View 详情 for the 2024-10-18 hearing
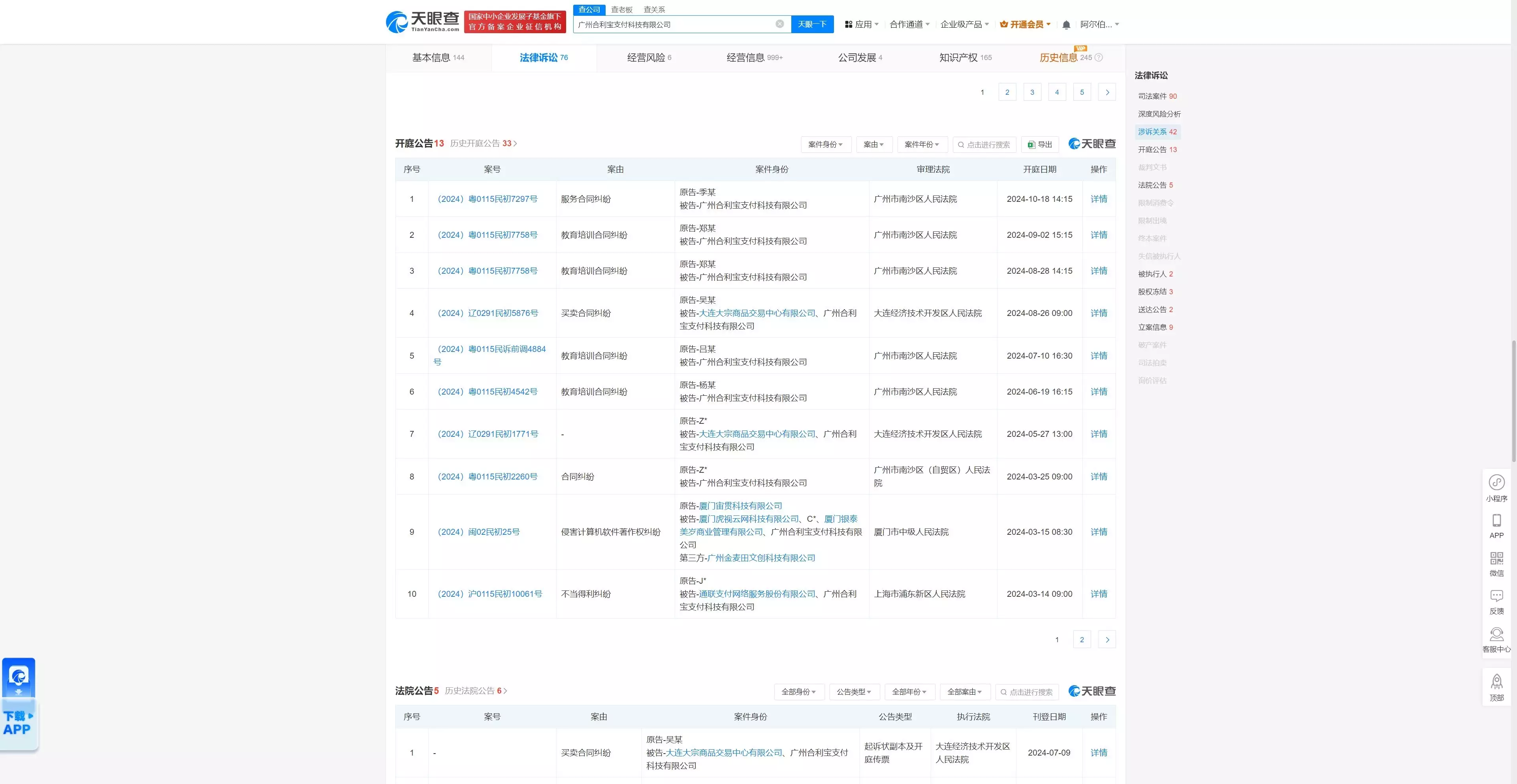This screenshot has height=784, width=1517. point(1099,199)
